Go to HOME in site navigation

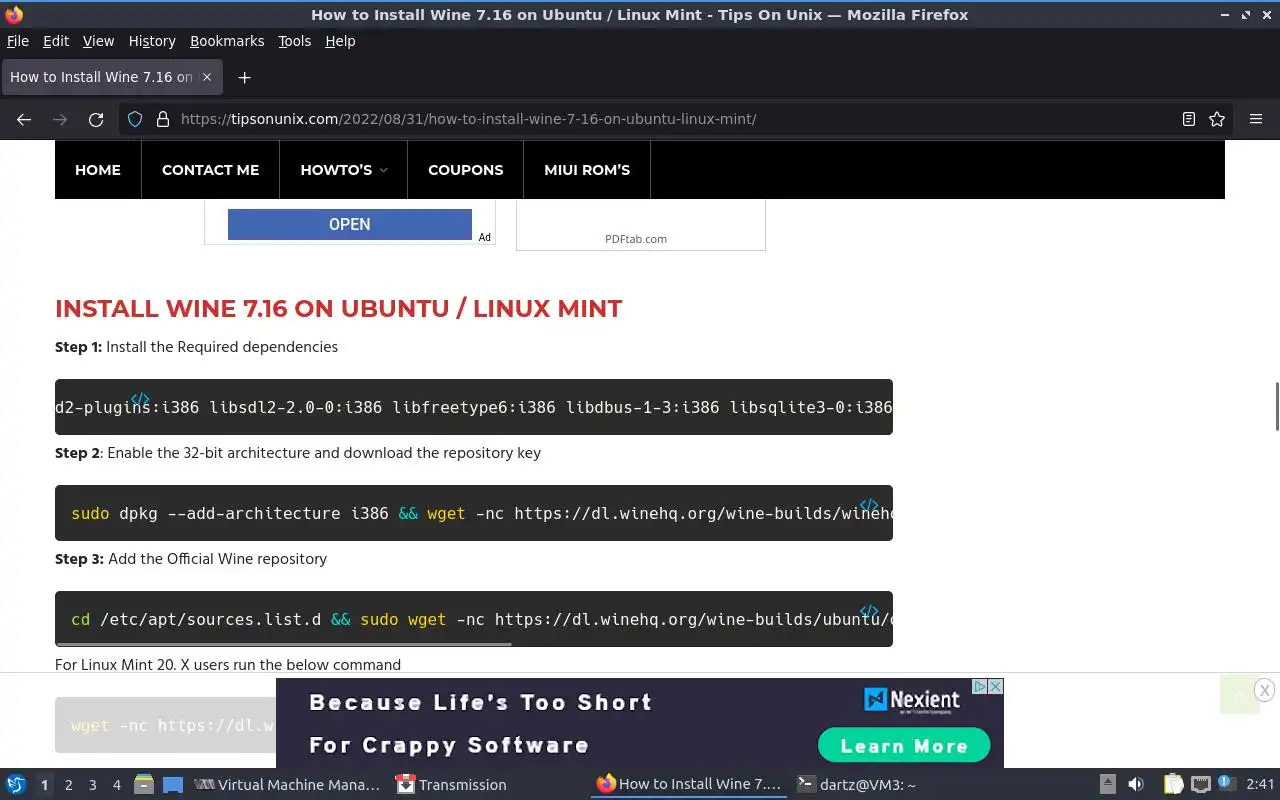98,170
